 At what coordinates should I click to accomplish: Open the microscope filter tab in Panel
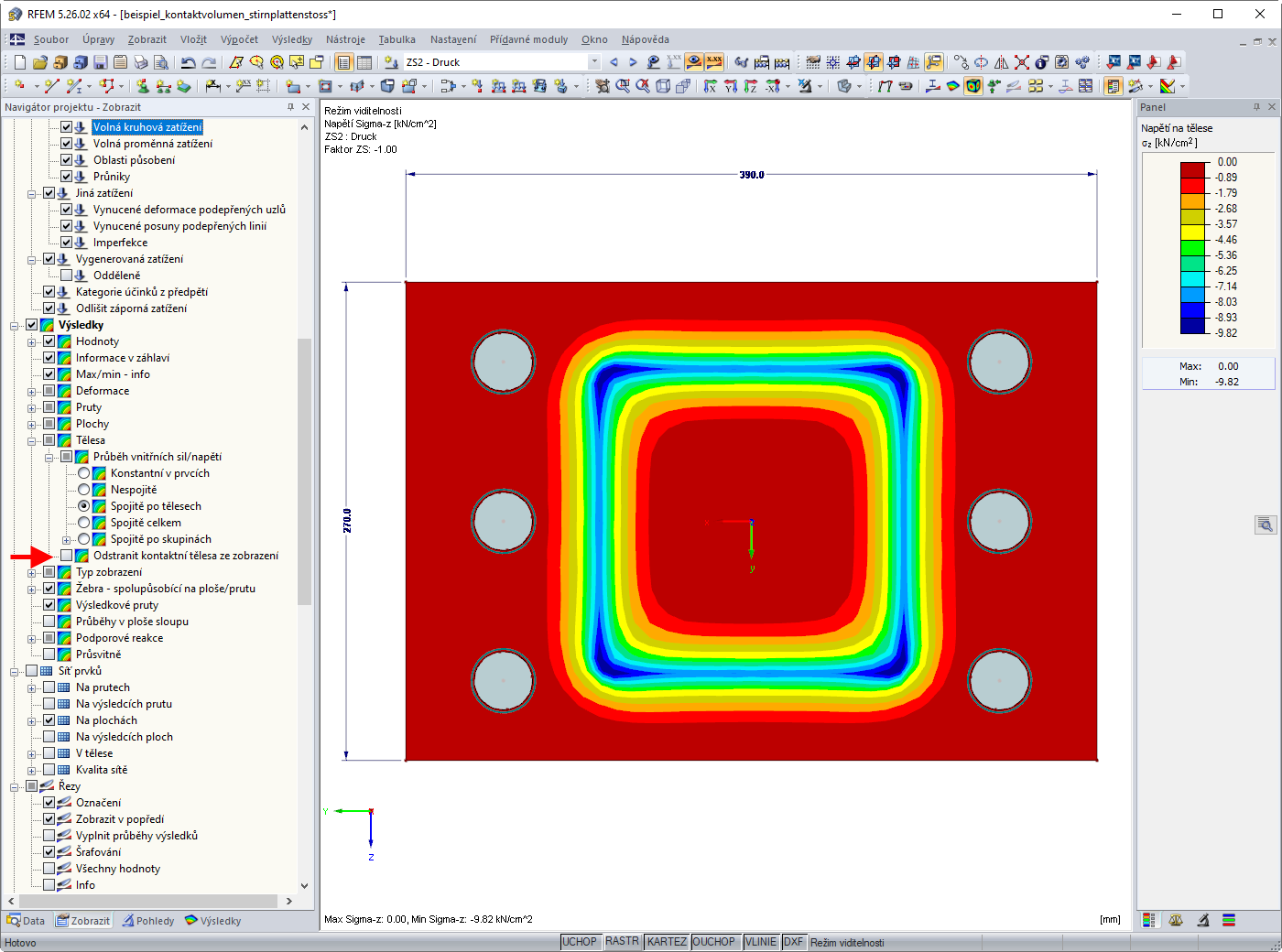pos(1202,920)
